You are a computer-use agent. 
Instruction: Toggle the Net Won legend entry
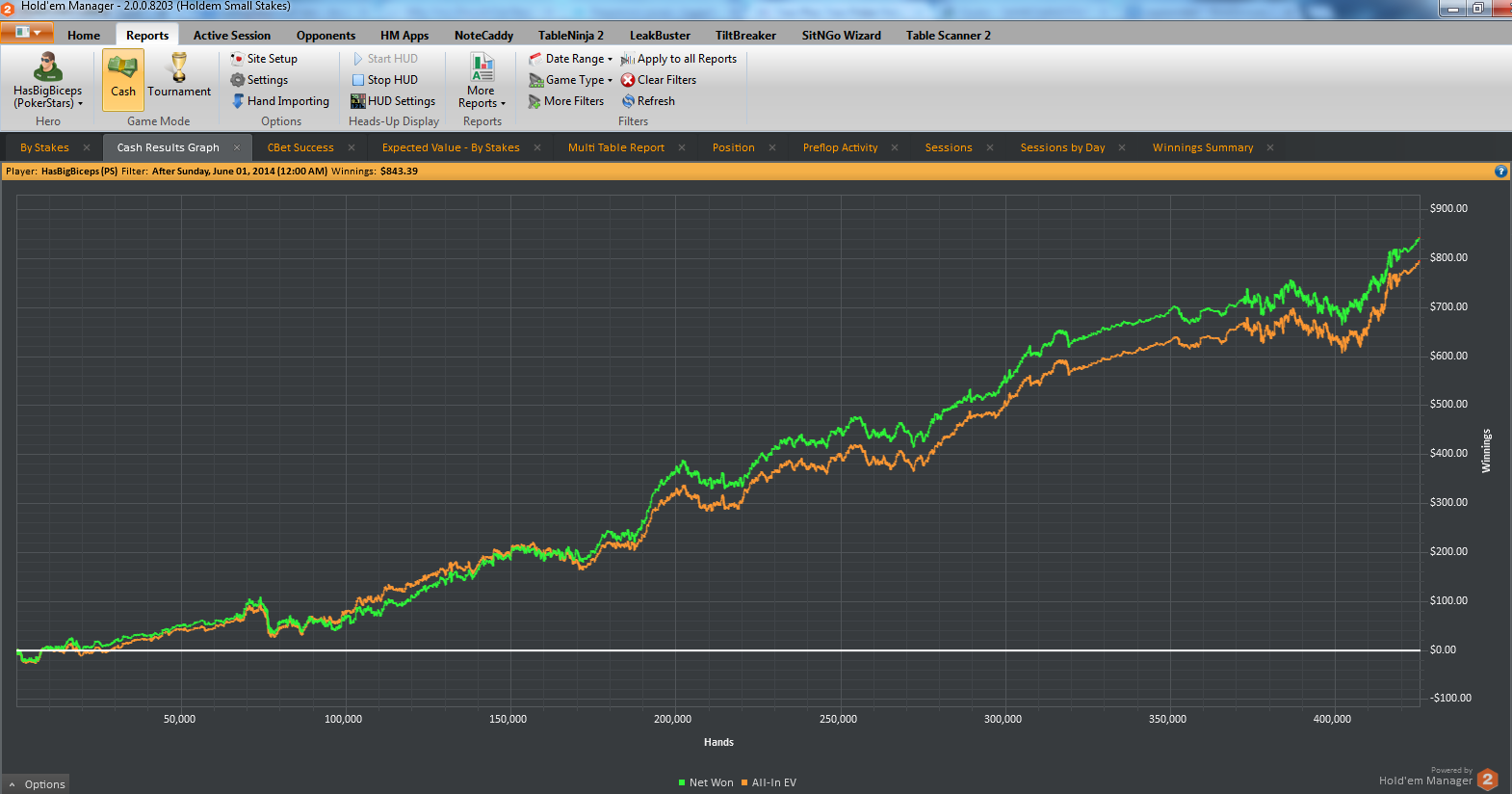pyautogui.click(x=706, y=782)
